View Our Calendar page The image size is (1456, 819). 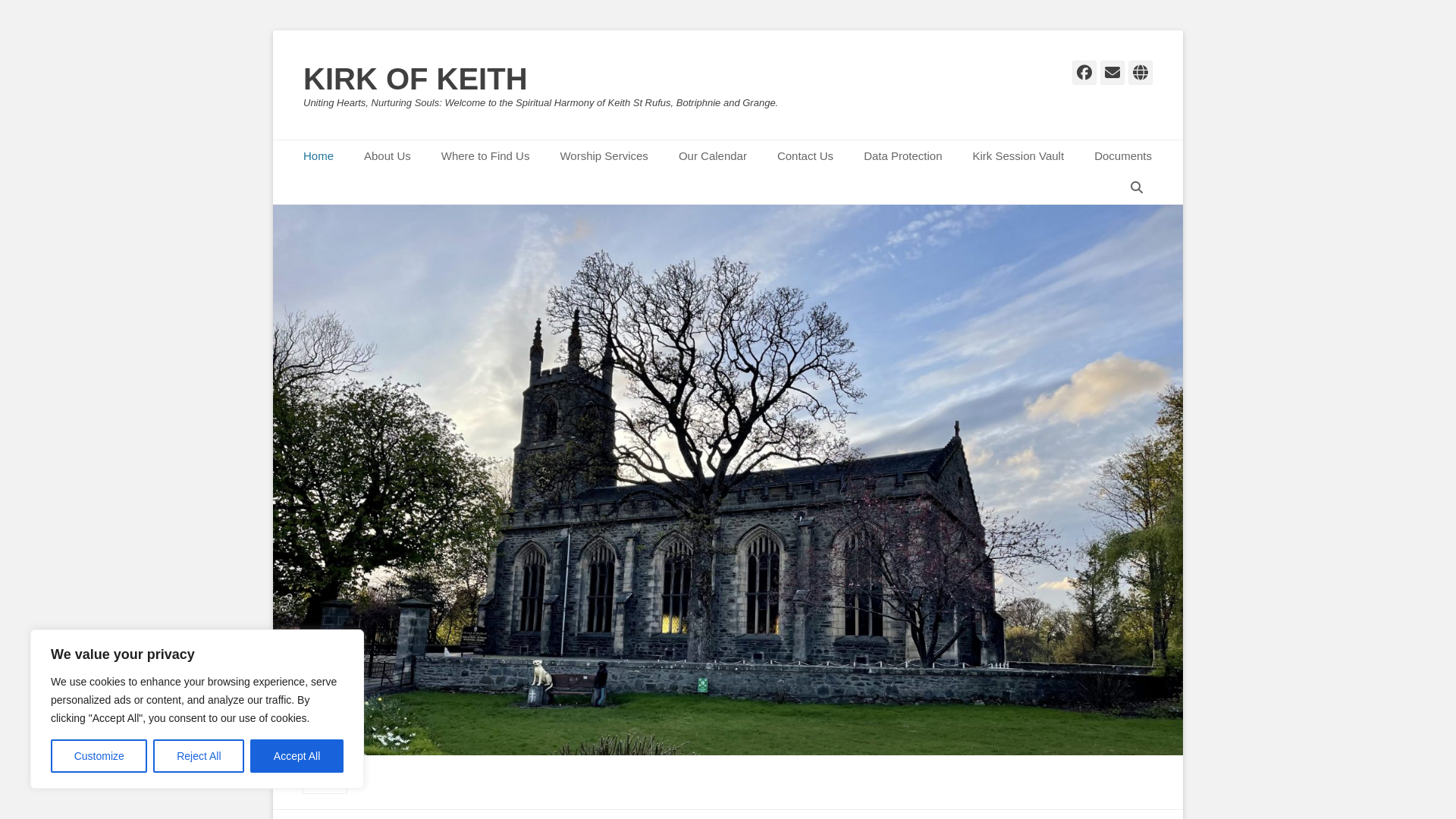712,156
